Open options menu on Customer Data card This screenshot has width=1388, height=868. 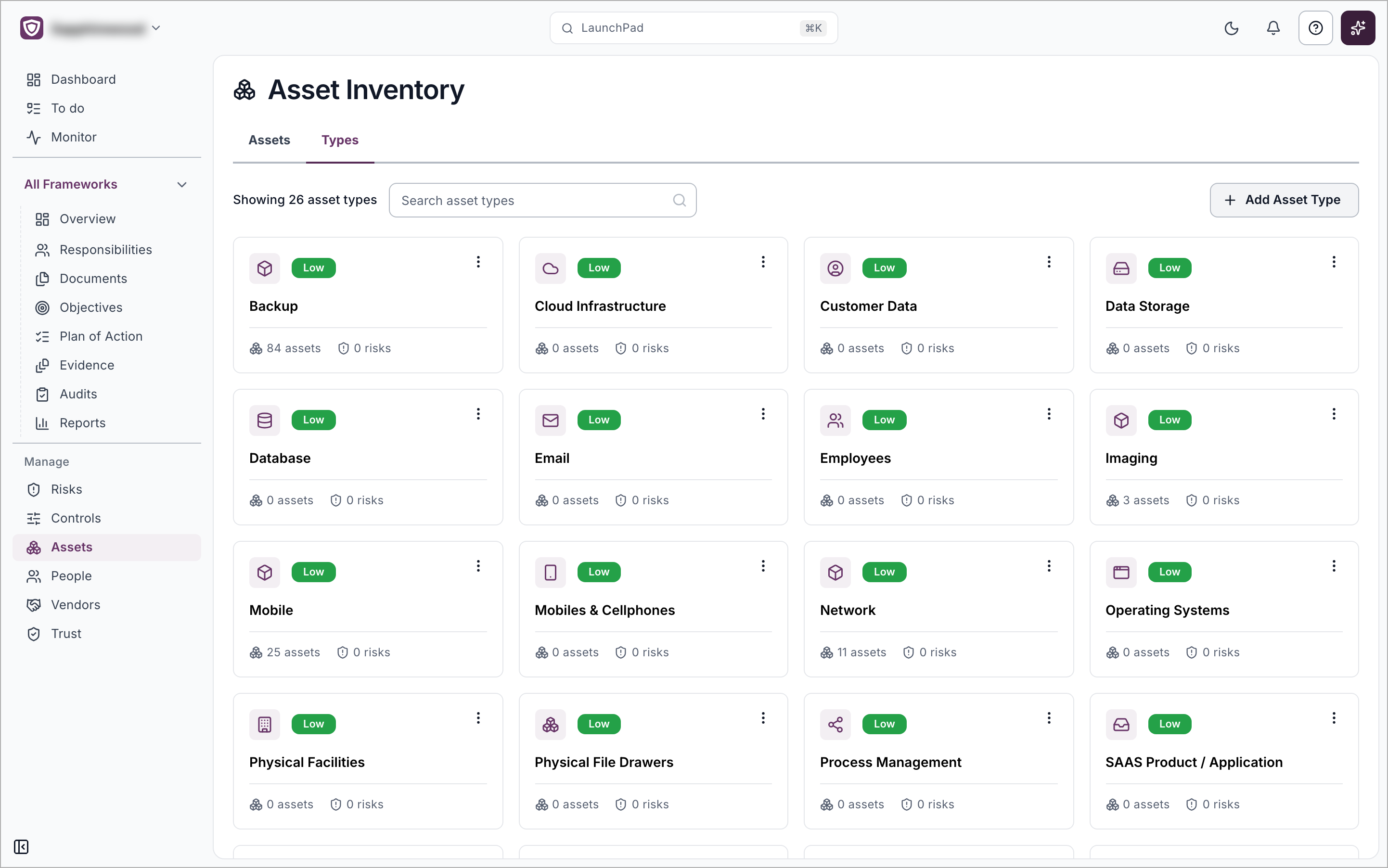coord(1049,262)
